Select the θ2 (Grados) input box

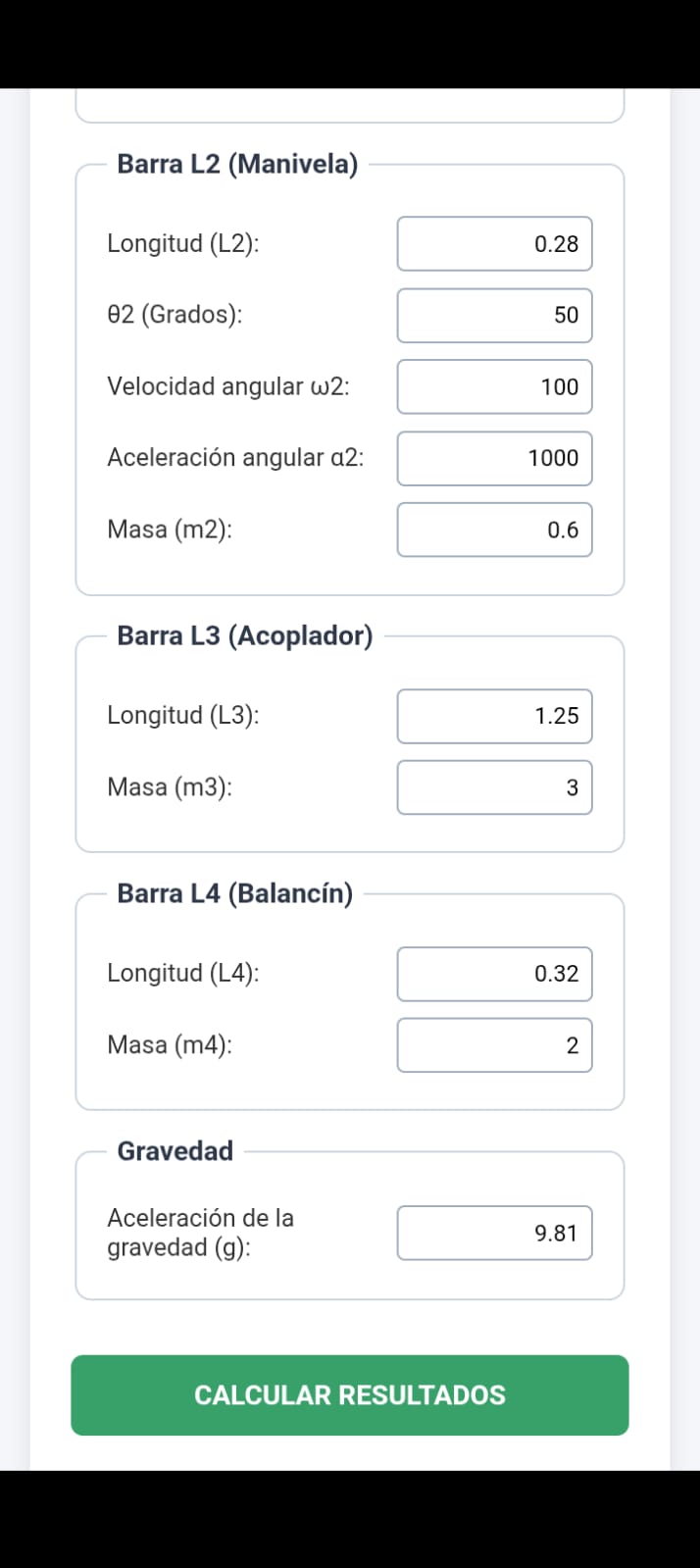click(495, 315)
